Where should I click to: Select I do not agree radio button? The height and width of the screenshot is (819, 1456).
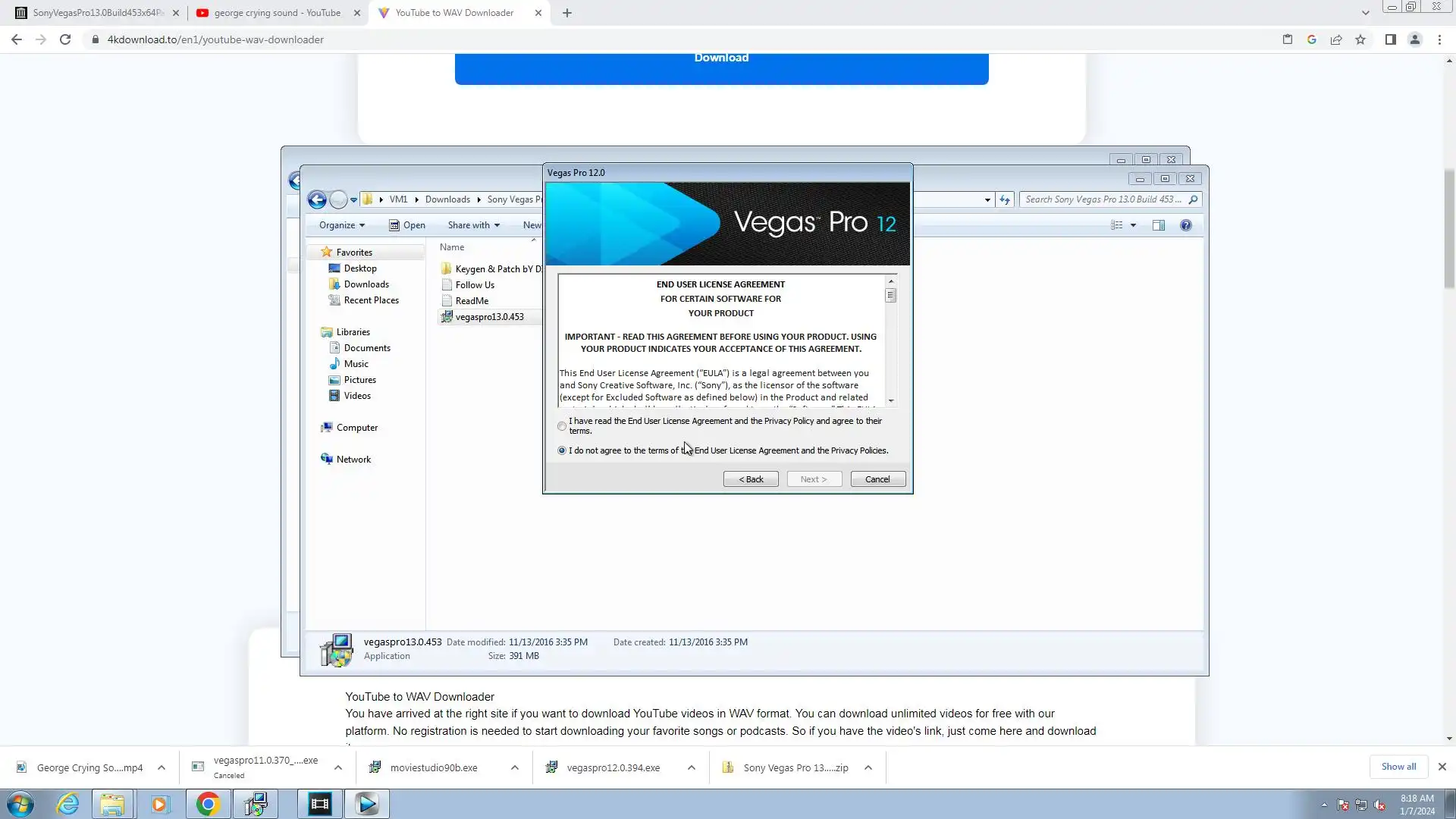pos(562,450)
